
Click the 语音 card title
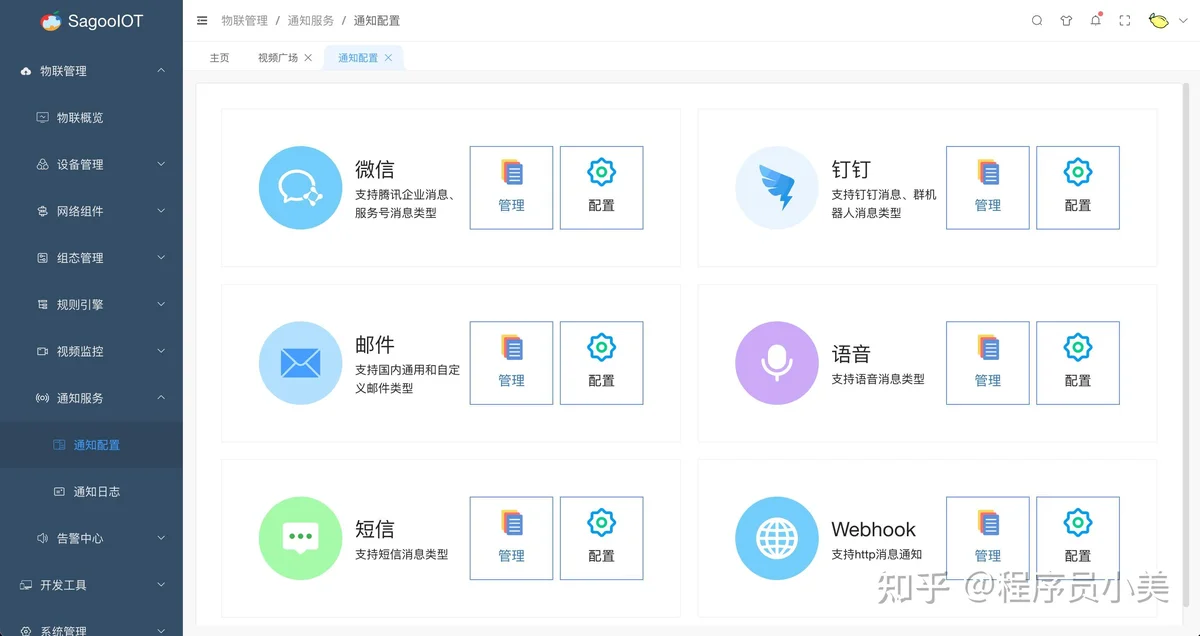point(851,354)
